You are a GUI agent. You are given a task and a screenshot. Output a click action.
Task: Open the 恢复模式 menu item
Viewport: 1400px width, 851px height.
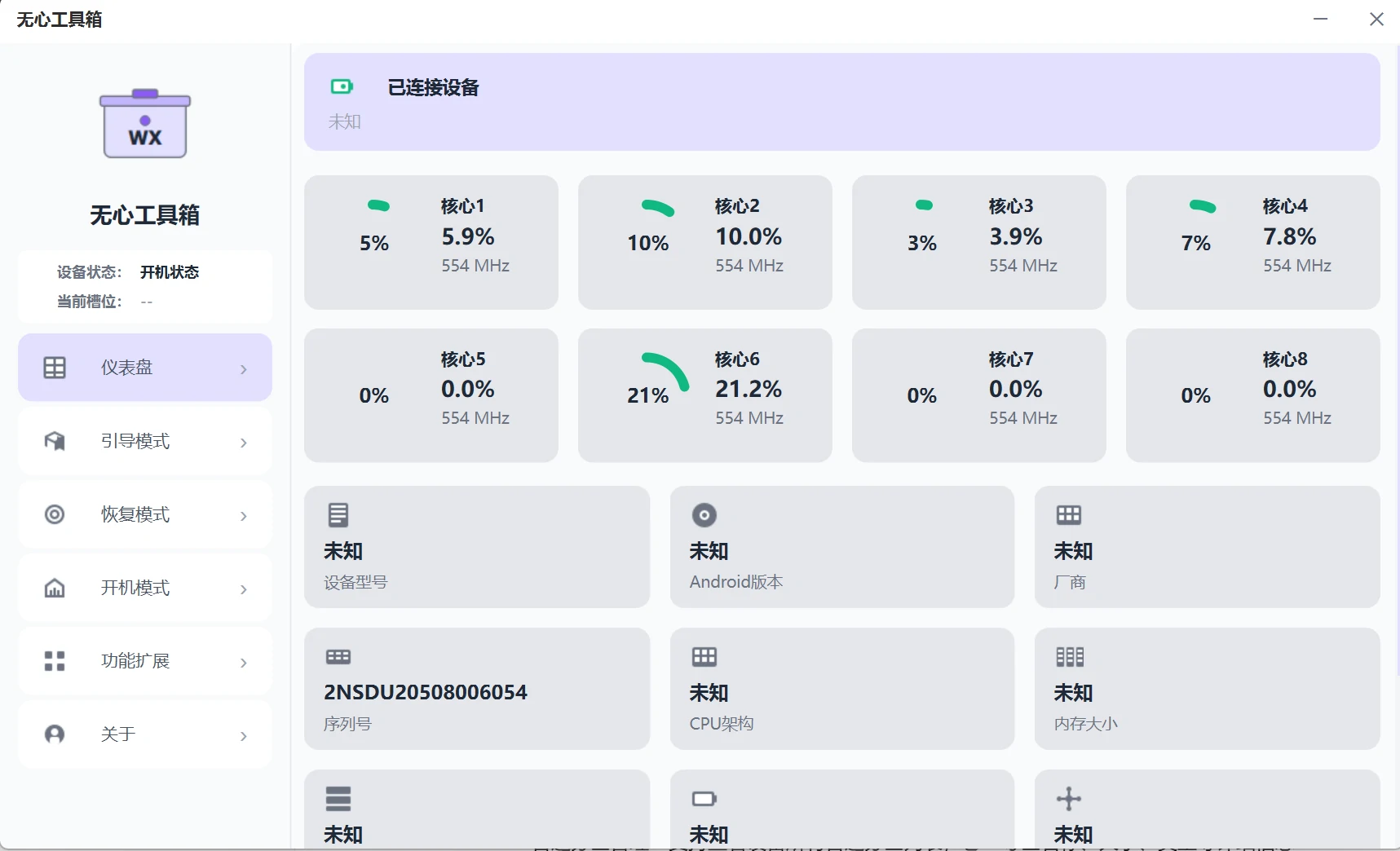point(145,514)
